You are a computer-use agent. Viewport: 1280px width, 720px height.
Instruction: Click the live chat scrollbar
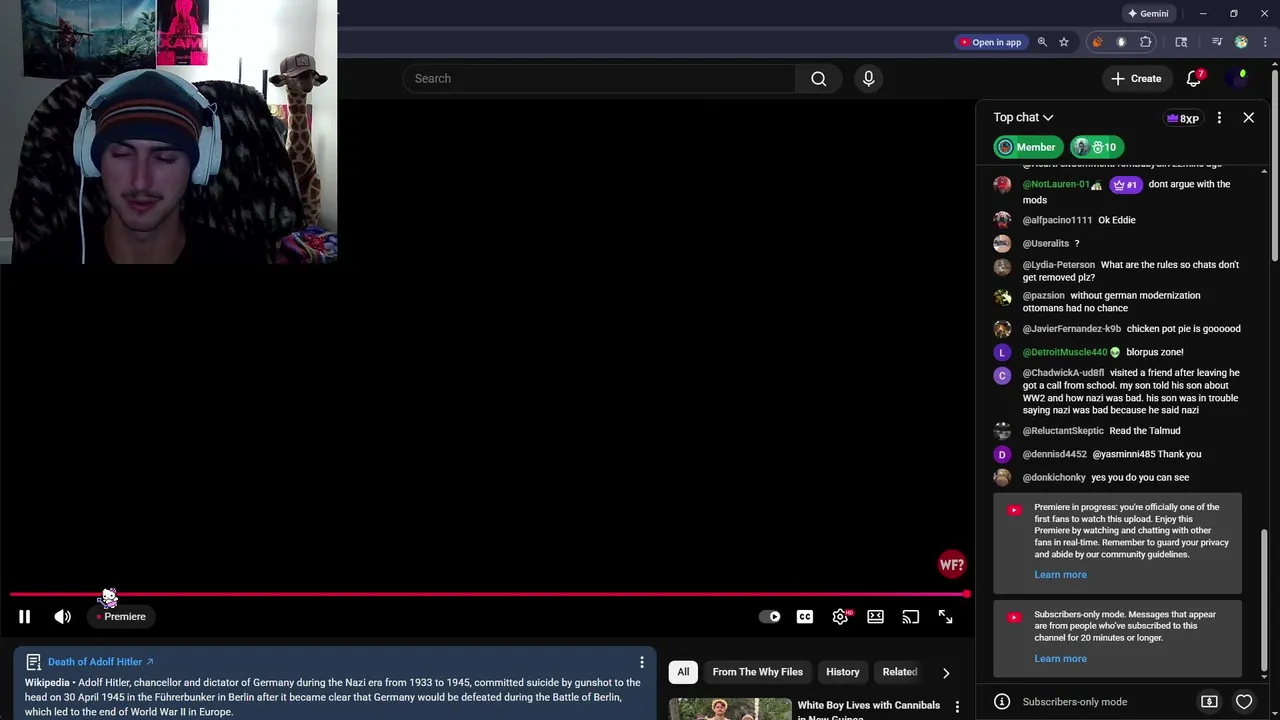1264,598
